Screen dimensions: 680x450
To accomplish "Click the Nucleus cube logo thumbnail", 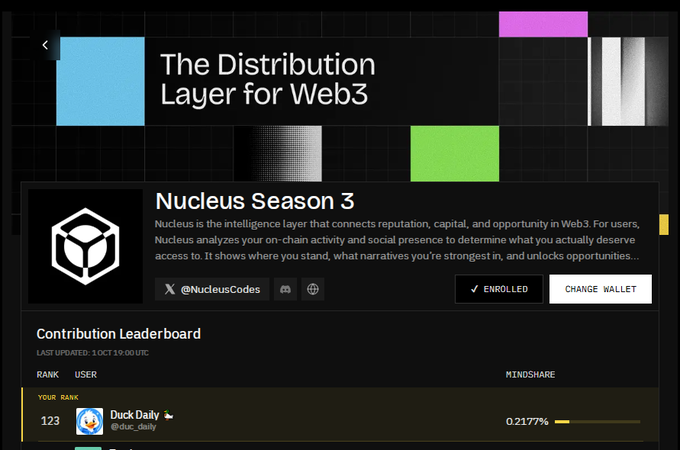I will click(x=85, y=246).
